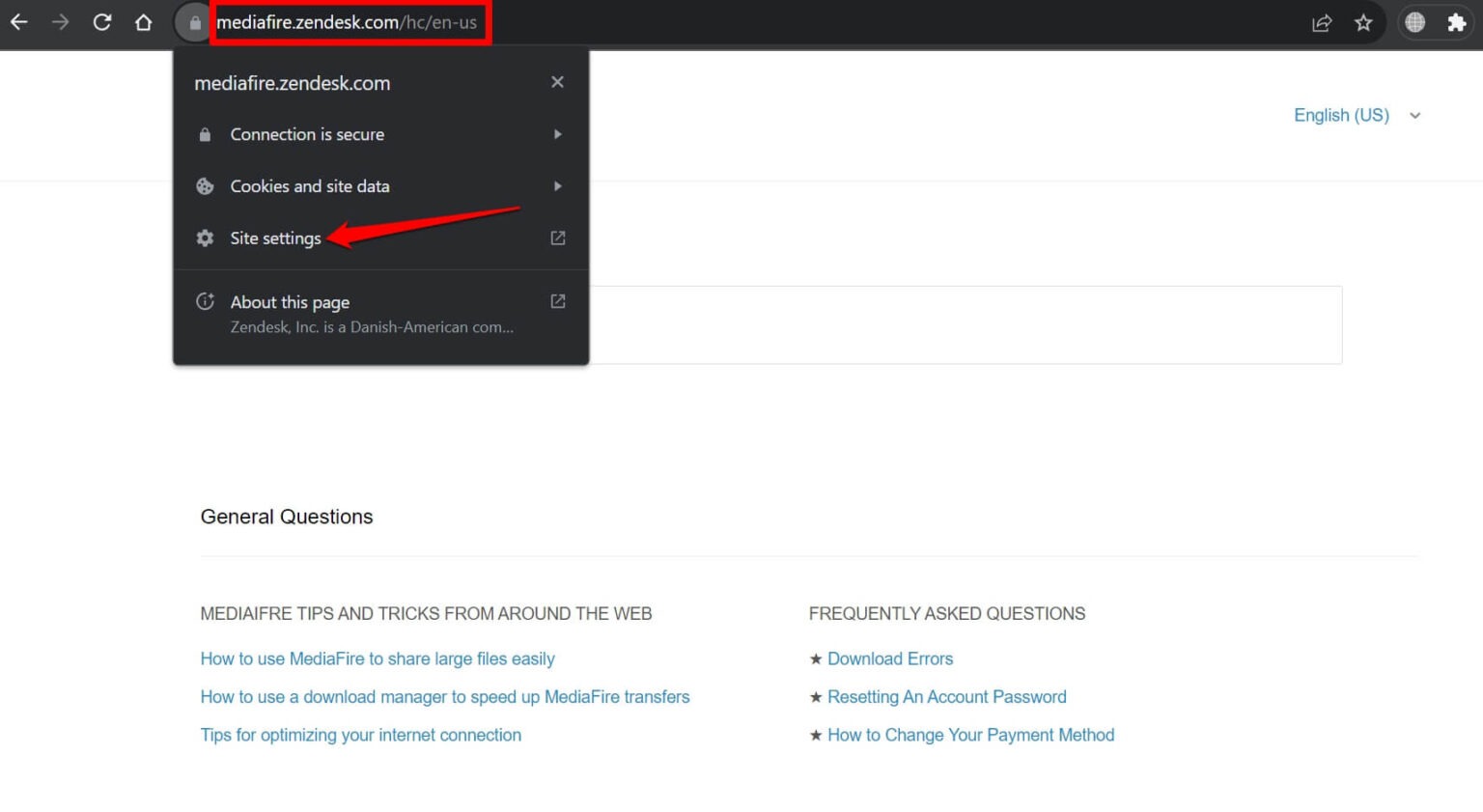
Task: Bookmark the page with the star icon
Action: tap(1364, 23)
